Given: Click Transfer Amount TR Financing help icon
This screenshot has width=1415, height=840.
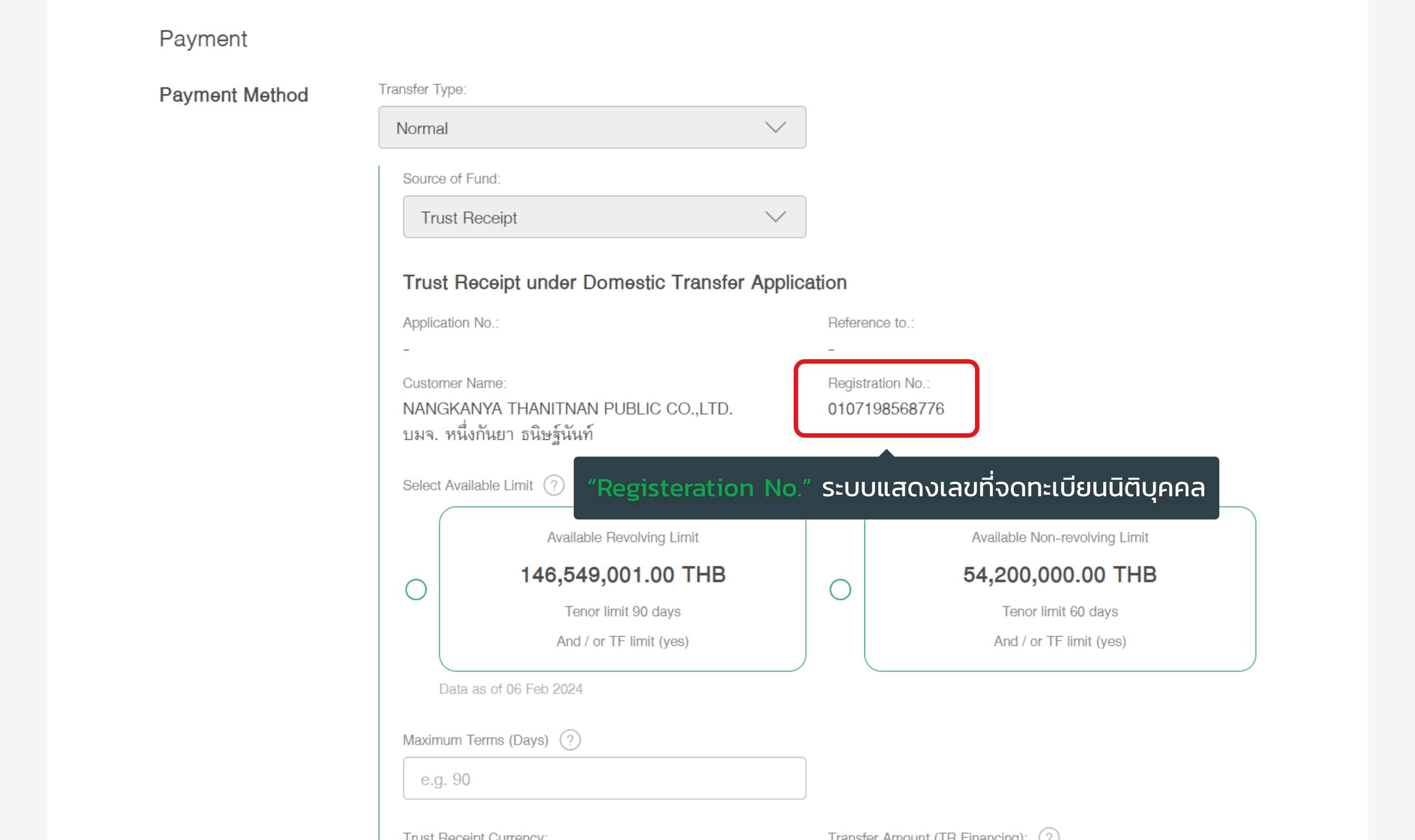Looking at the screenshot, I should click(1048, 835).
